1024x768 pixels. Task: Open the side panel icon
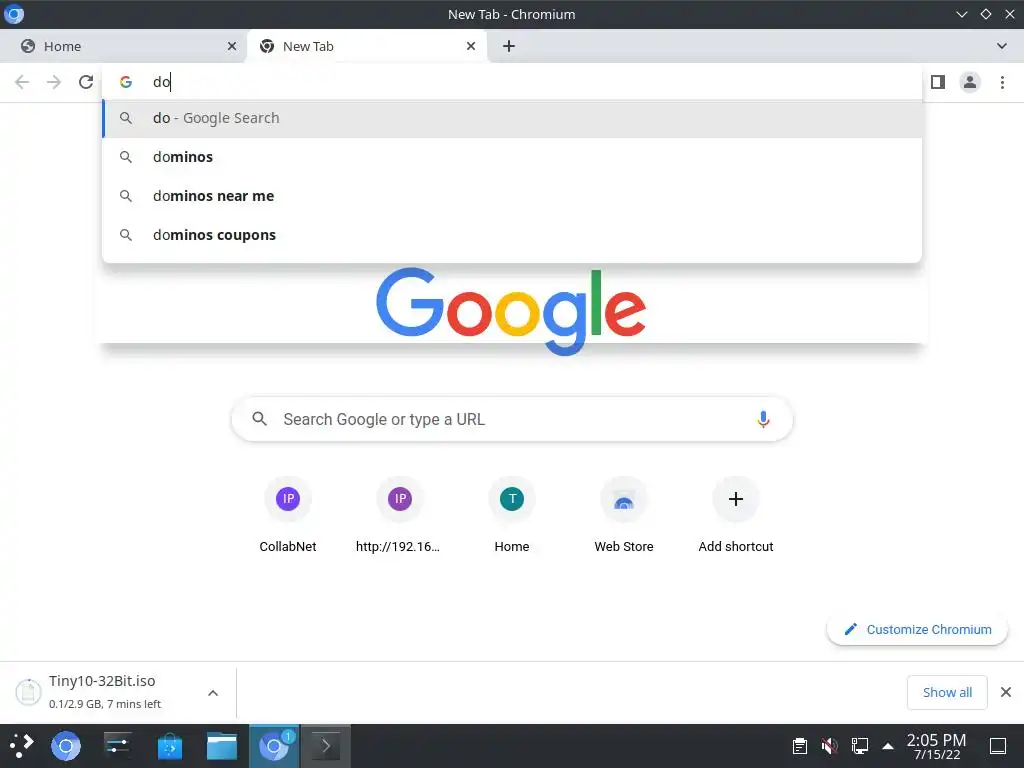(x=938, y=82)
